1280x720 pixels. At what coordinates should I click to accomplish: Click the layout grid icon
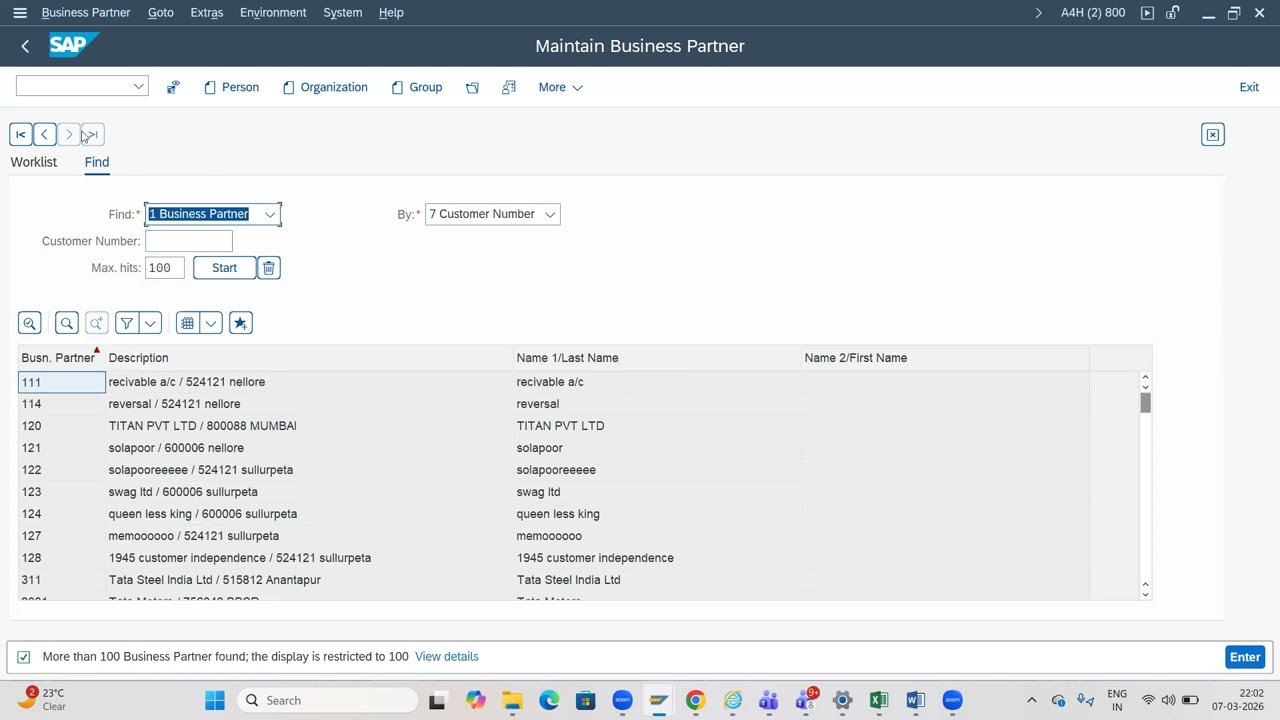[187, 323]
